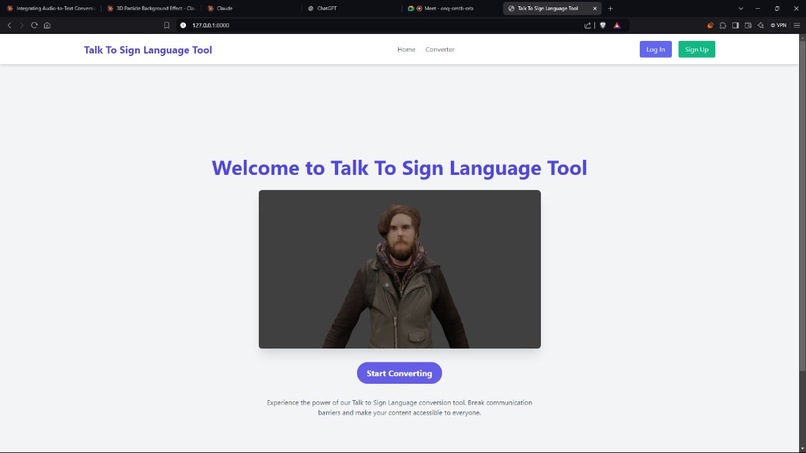
Task: Open the Converter nav link
Action: pos(439,49)
